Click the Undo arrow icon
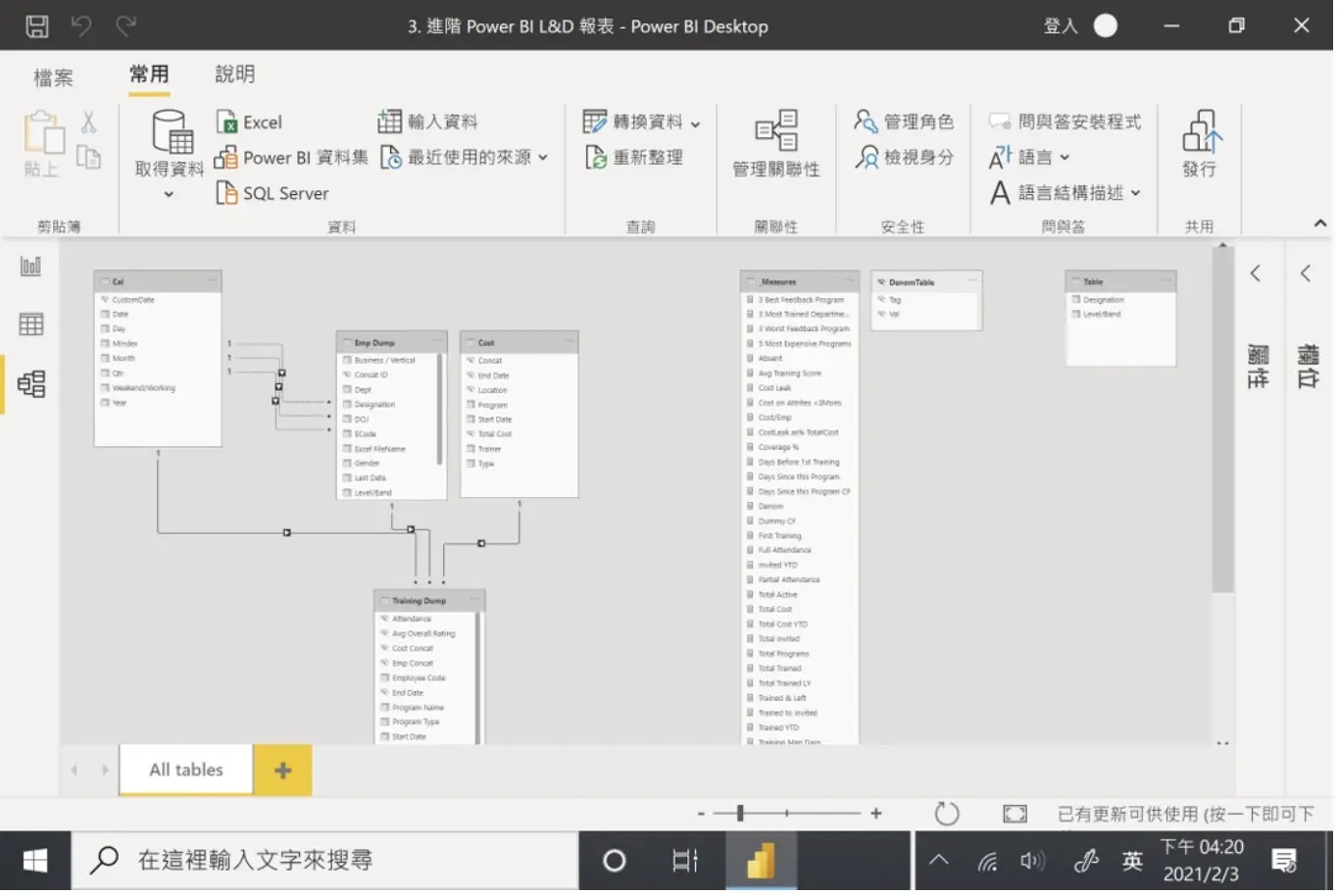 82,25
